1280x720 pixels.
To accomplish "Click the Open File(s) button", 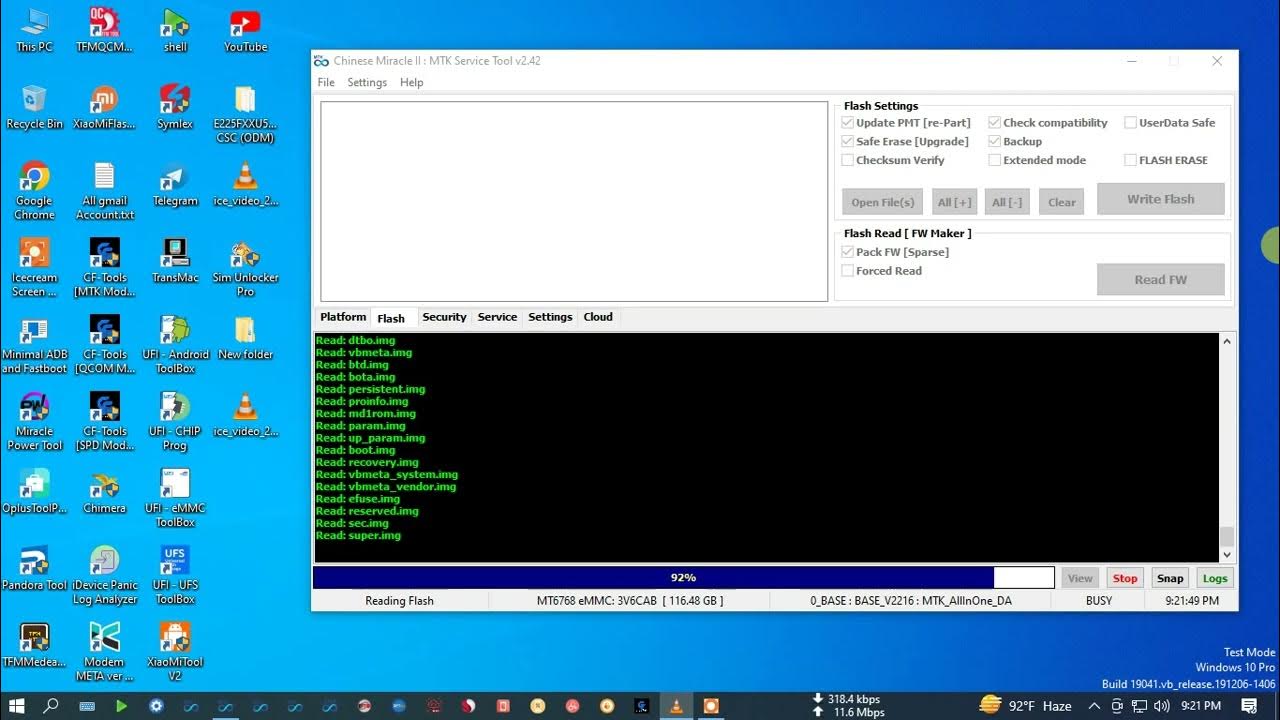I will 882,202.
